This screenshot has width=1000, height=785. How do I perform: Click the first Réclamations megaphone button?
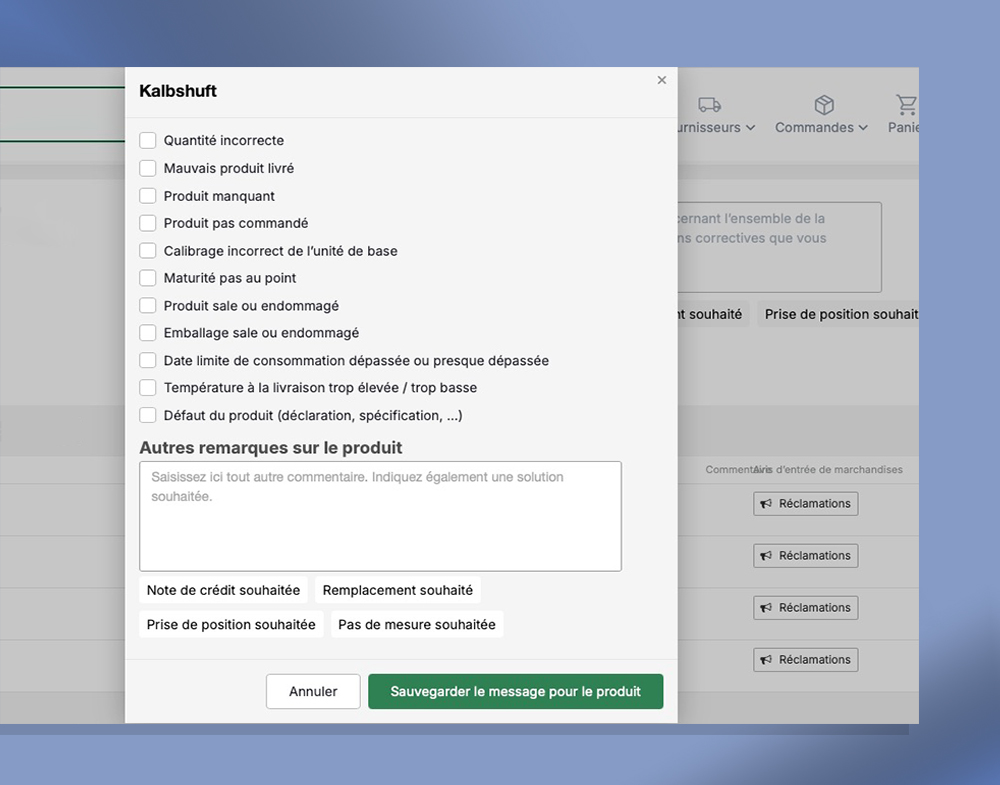pos(805,504)
